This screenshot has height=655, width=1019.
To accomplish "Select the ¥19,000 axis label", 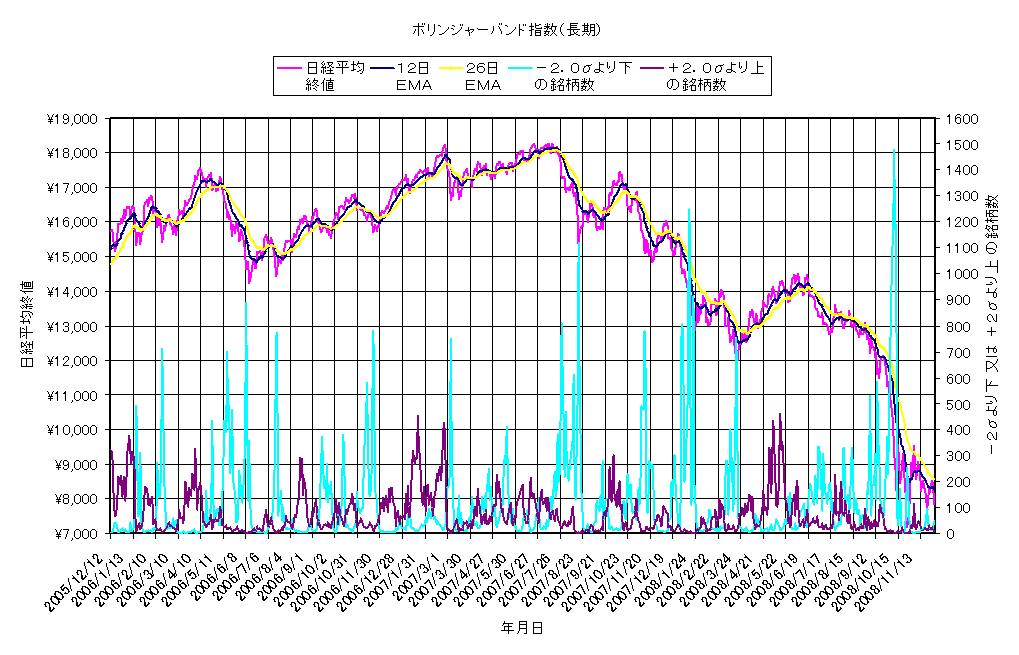I will [72, 119].
